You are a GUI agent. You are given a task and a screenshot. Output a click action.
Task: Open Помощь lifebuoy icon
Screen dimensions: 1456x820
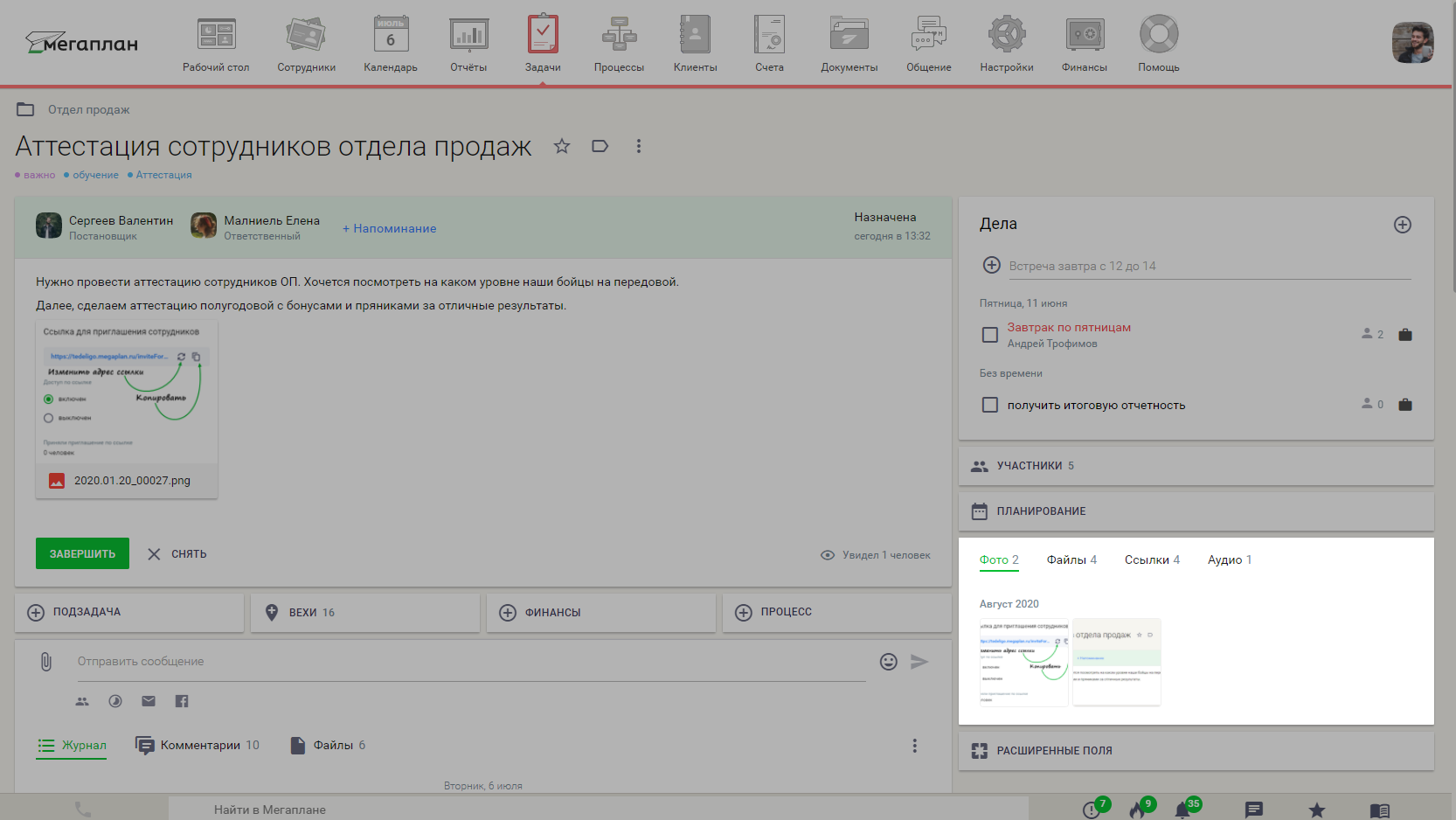1159,35
